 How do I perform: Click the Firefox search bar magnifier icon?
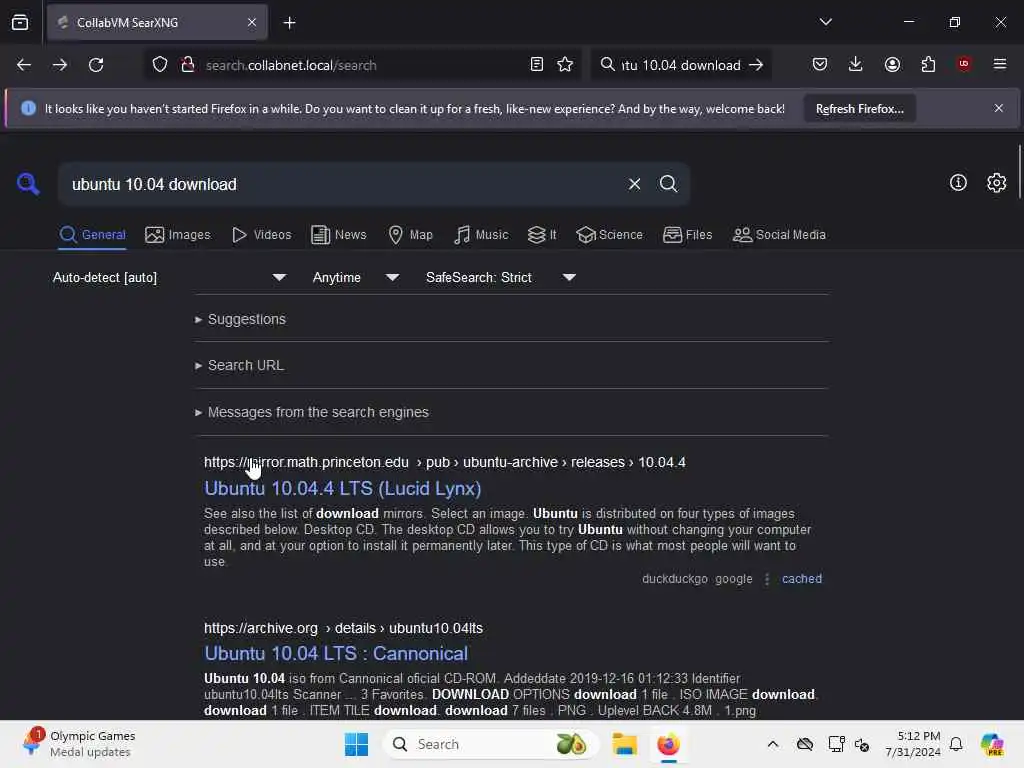pos(607,65)
